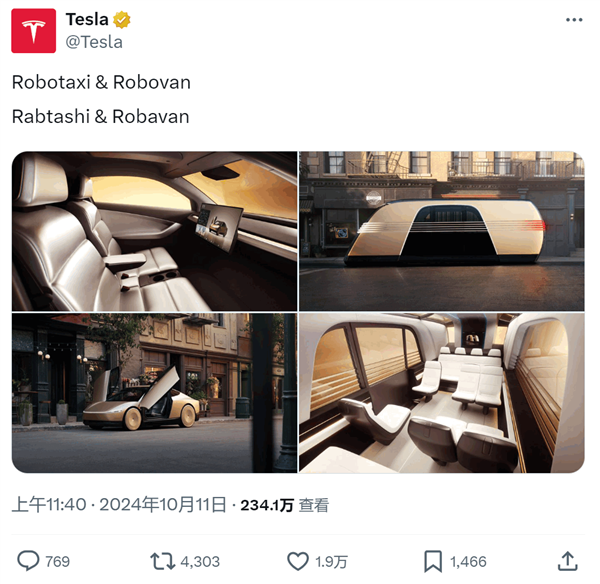Open the @Tesla handle link

coord(94,42)
